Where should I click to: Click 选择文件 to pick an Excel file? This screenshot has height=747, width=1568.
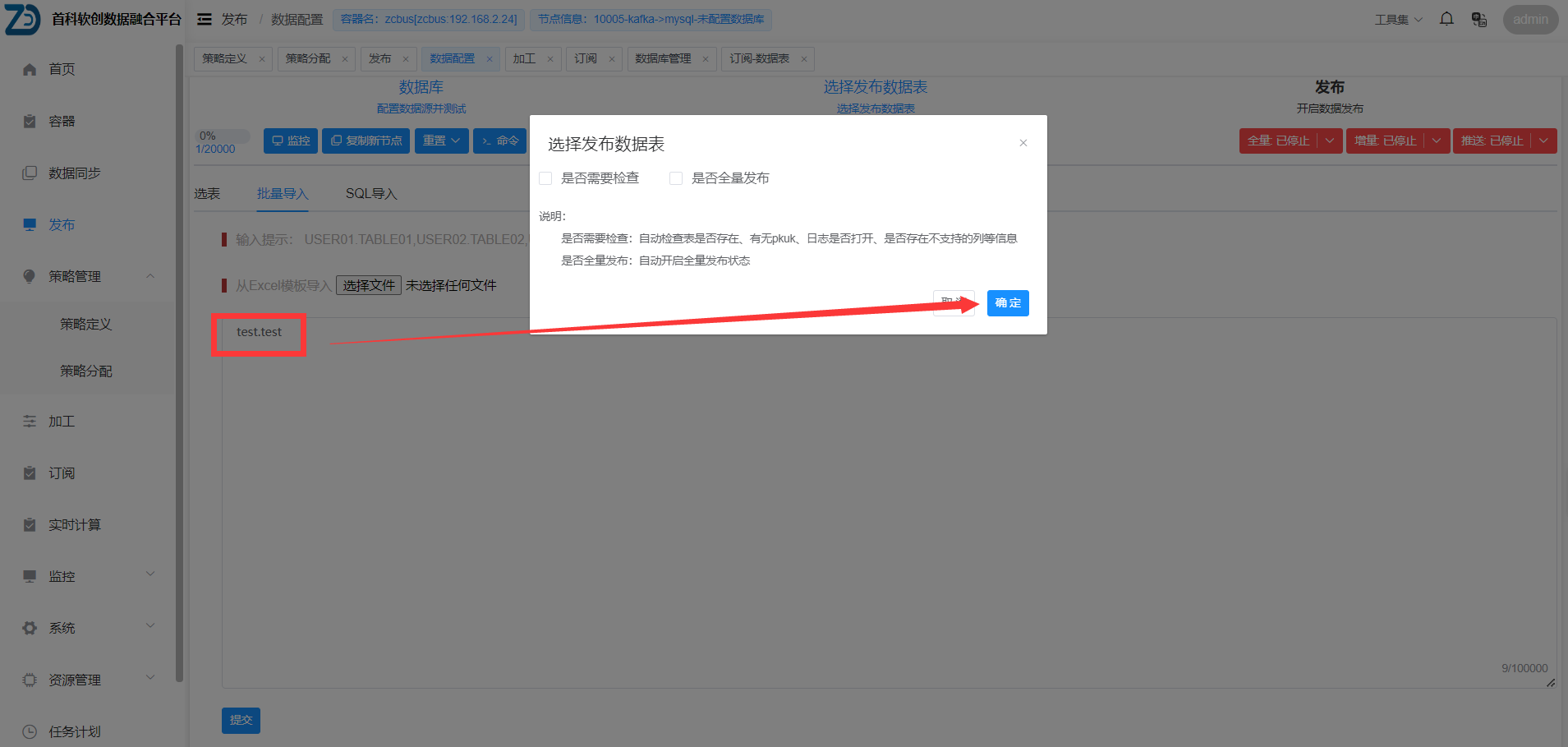(x=368, y=284)
